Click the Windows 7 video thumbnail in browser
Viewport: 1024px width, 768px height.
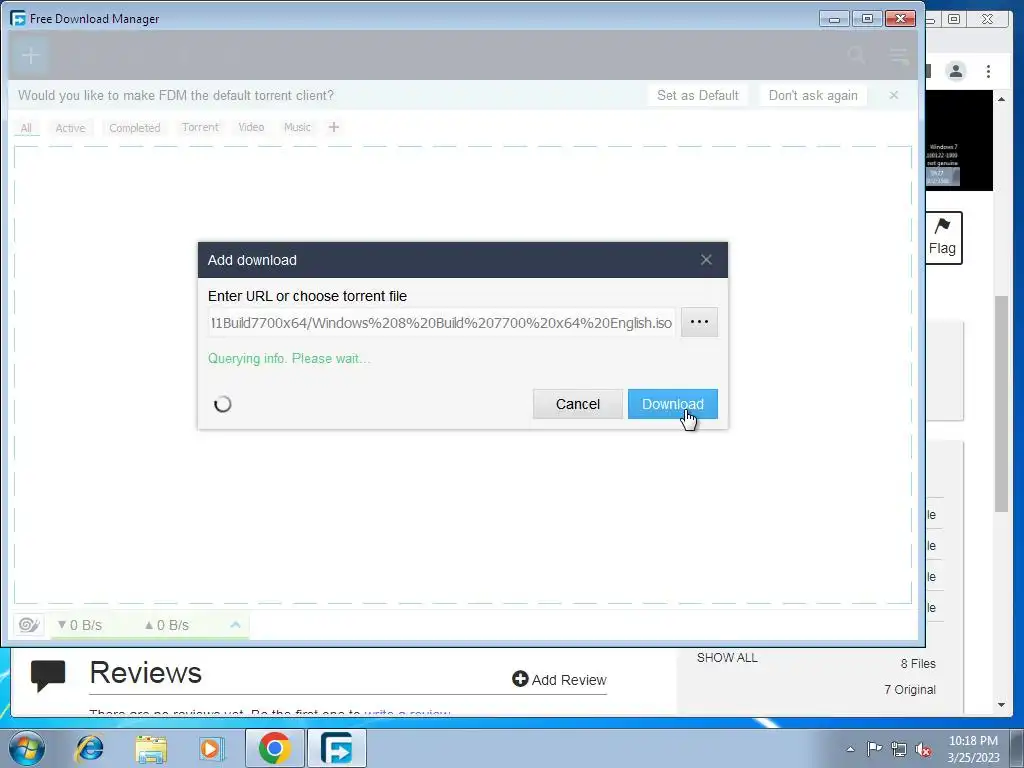pyautogui.click(x=959, y=140)
